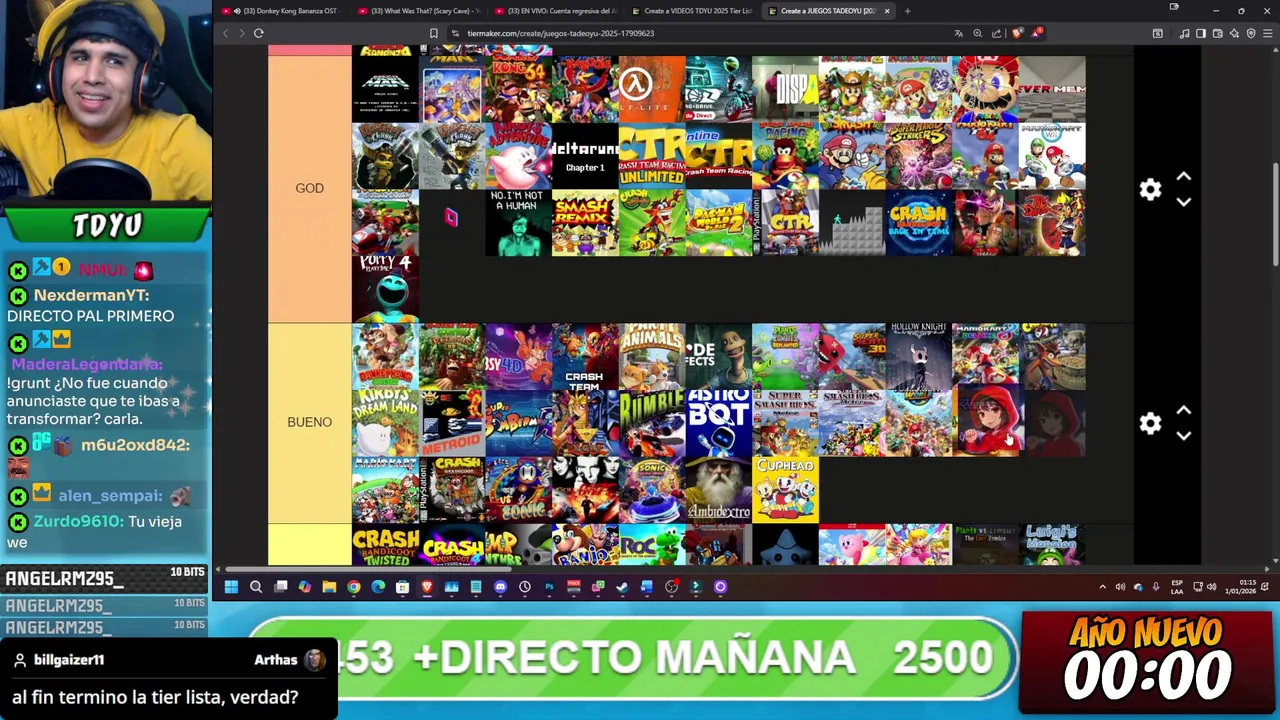Image resolution: width=1280 pixels, height=720 pixels.
Task: Switch to EN VIVO: Cuenta regresiva tab
Action: (x=557, y=11)
